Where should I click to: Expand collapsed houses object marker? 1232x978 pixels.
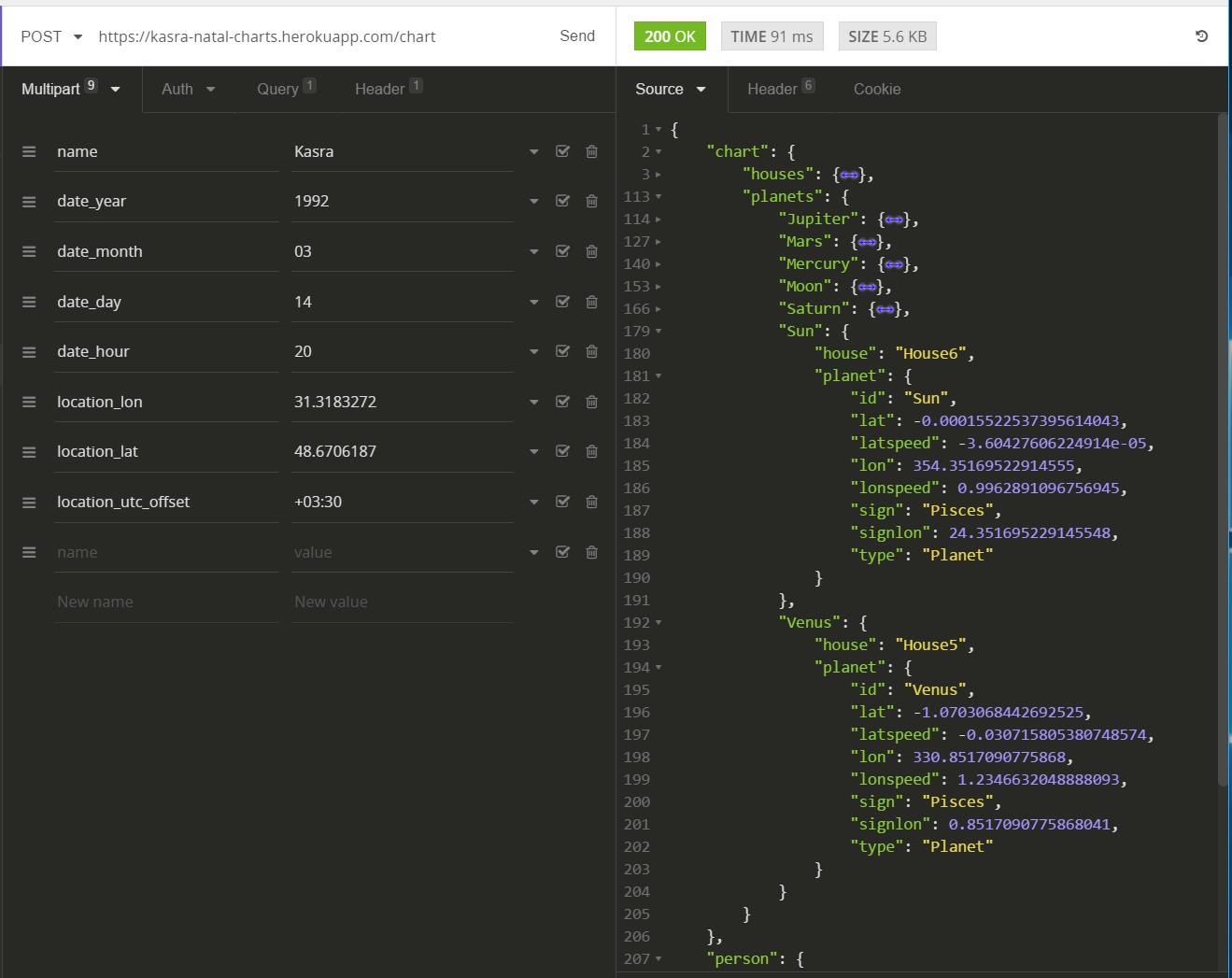tap(849, 175)
